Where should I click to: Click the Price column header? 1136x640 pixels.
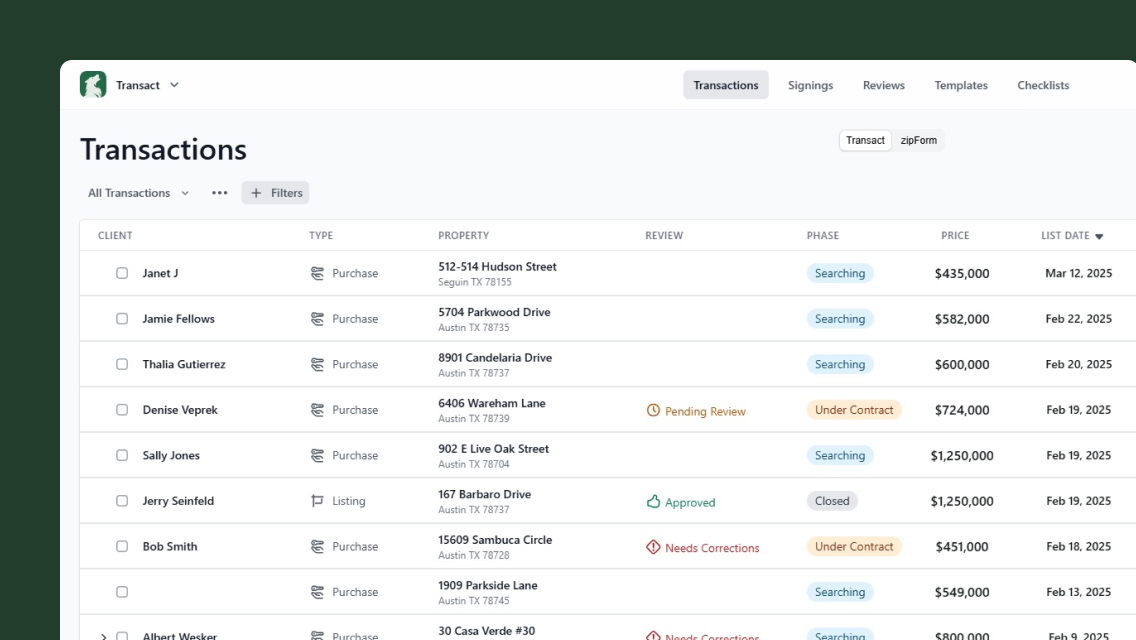955,236
